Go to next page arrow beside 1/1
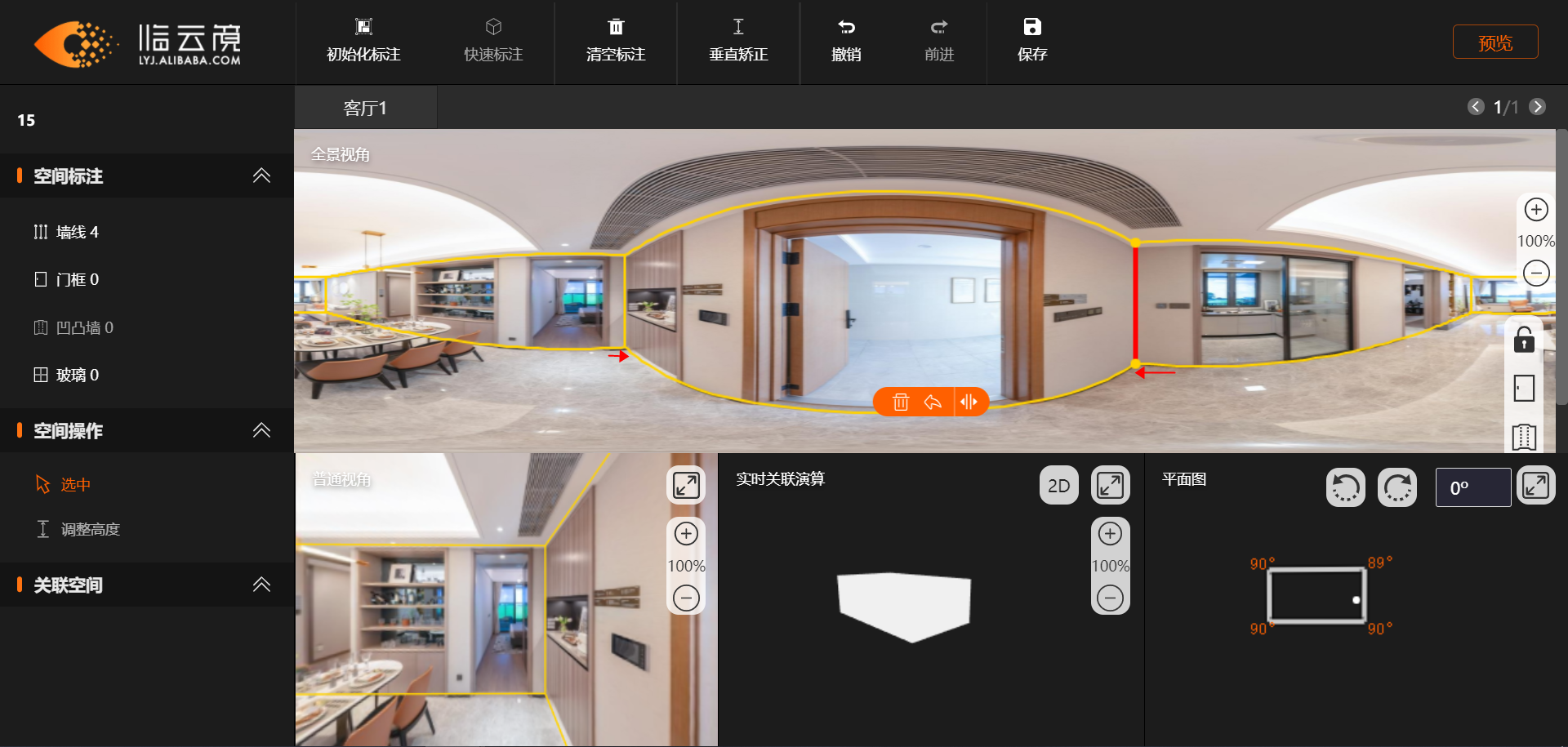This screenshot has width=1568, height=747. [1537, 107]
